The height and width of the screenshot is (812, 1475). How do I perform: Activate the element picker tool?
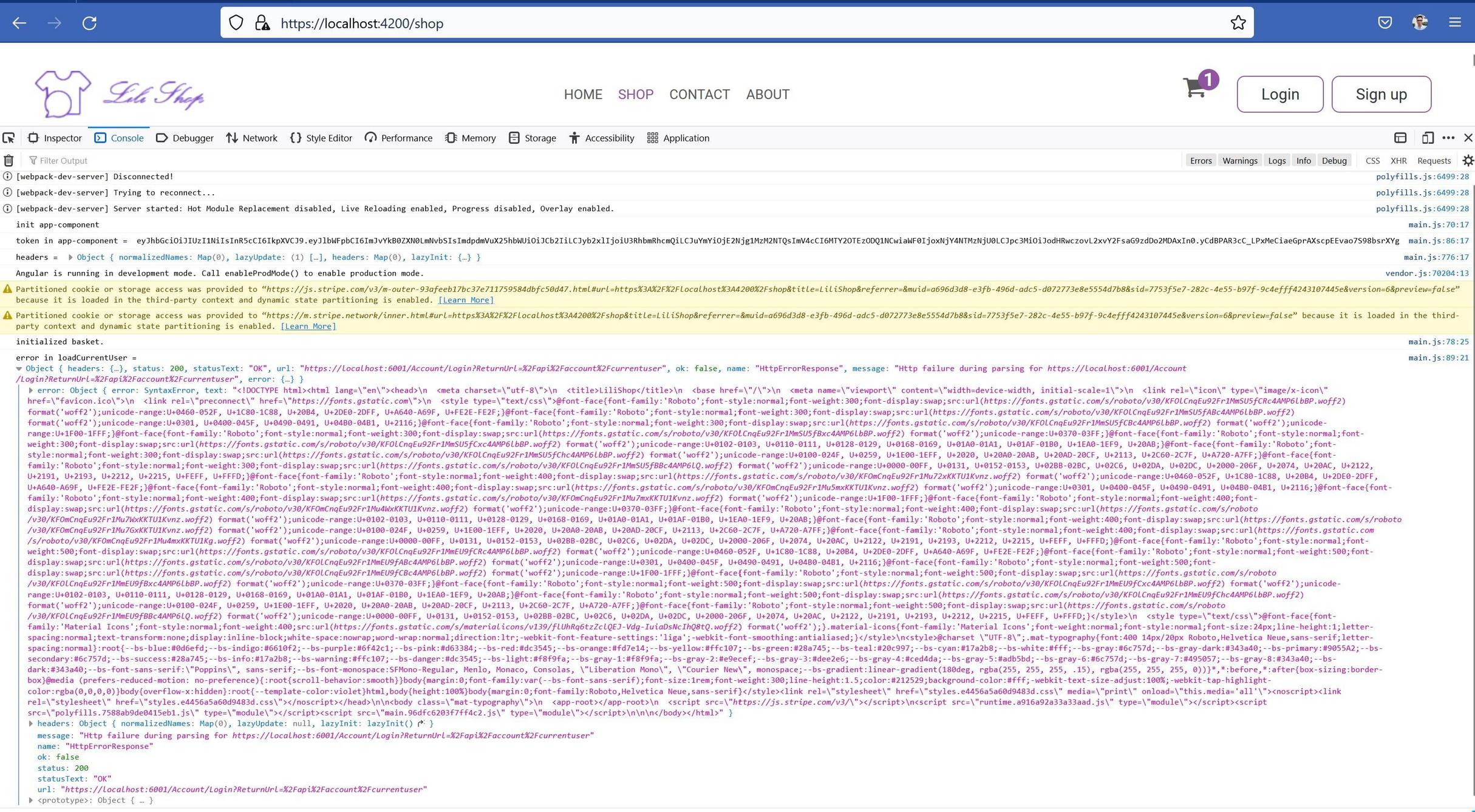click(9, 138)
